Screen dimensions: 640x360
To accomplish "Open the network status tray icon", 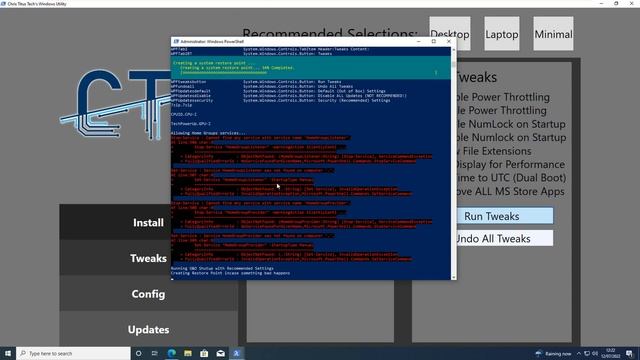I will coord(587,353).
